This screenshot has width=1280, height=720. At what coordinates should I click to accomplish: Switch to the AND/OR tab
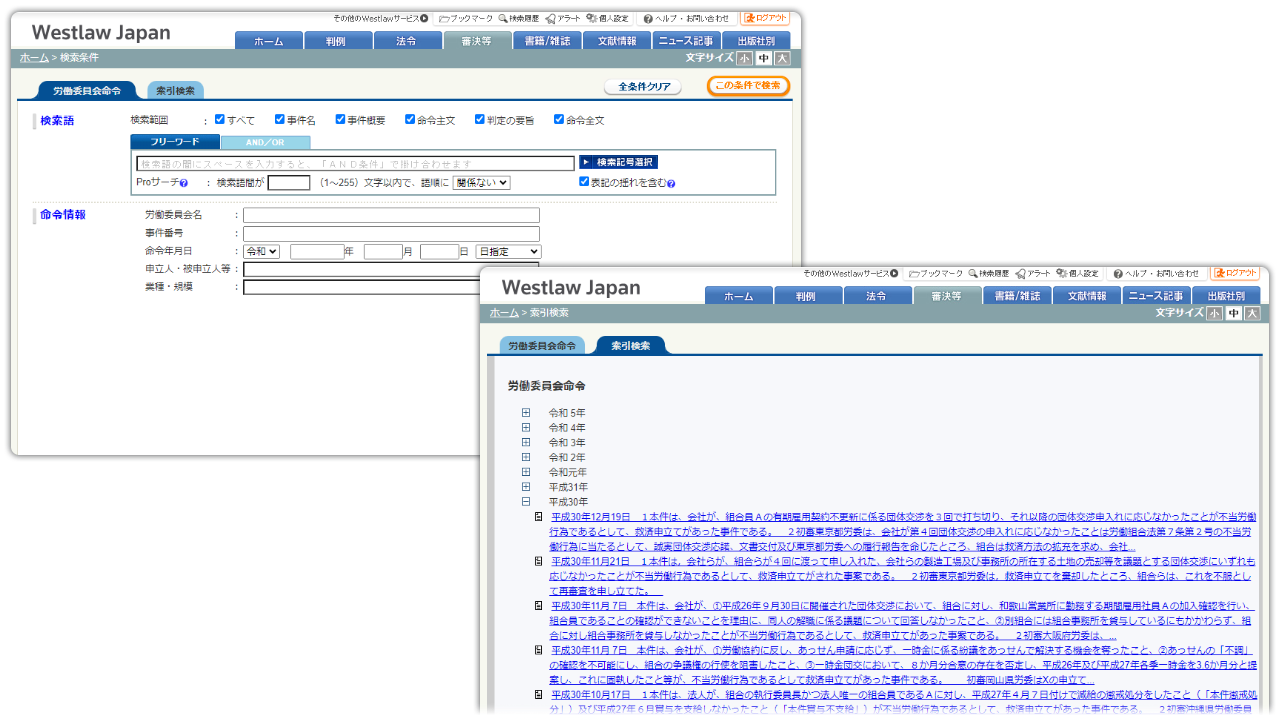pos(265,143)
